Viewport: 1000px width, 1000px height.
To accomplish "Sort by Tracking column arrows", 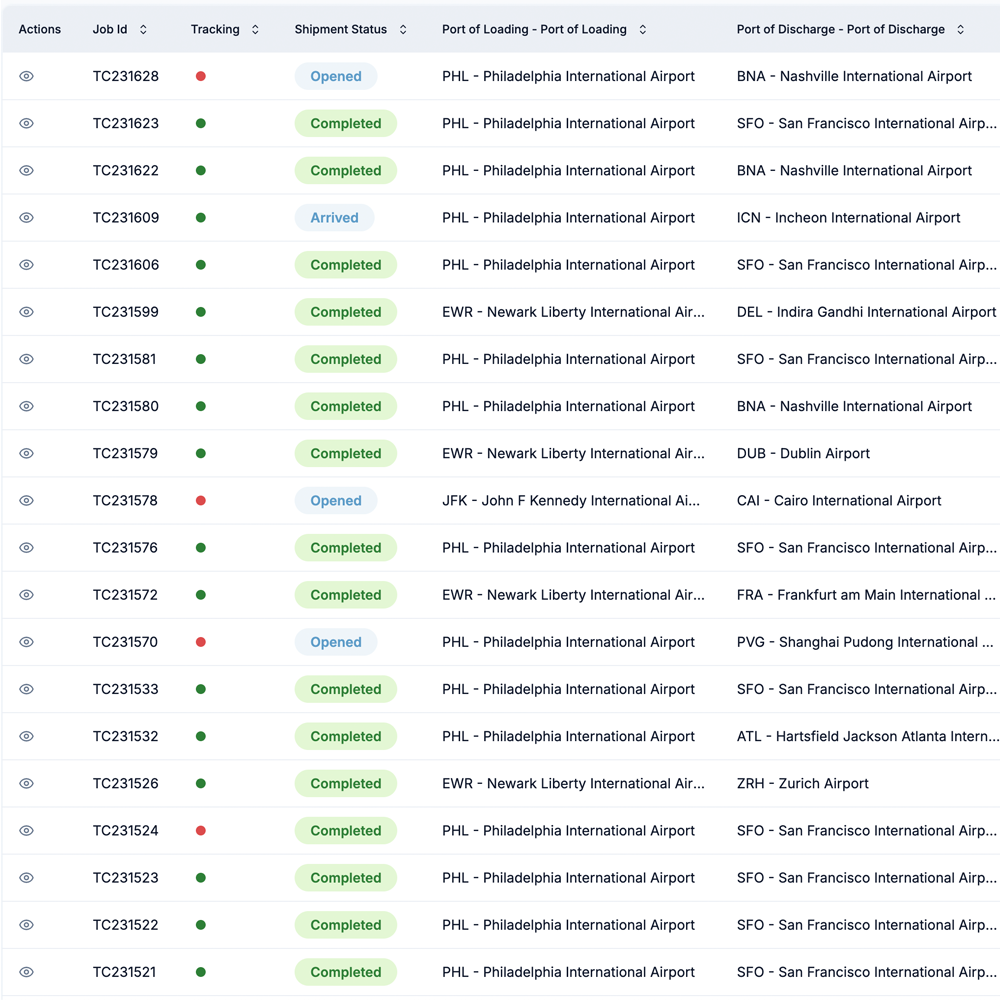I will [255, 30].
